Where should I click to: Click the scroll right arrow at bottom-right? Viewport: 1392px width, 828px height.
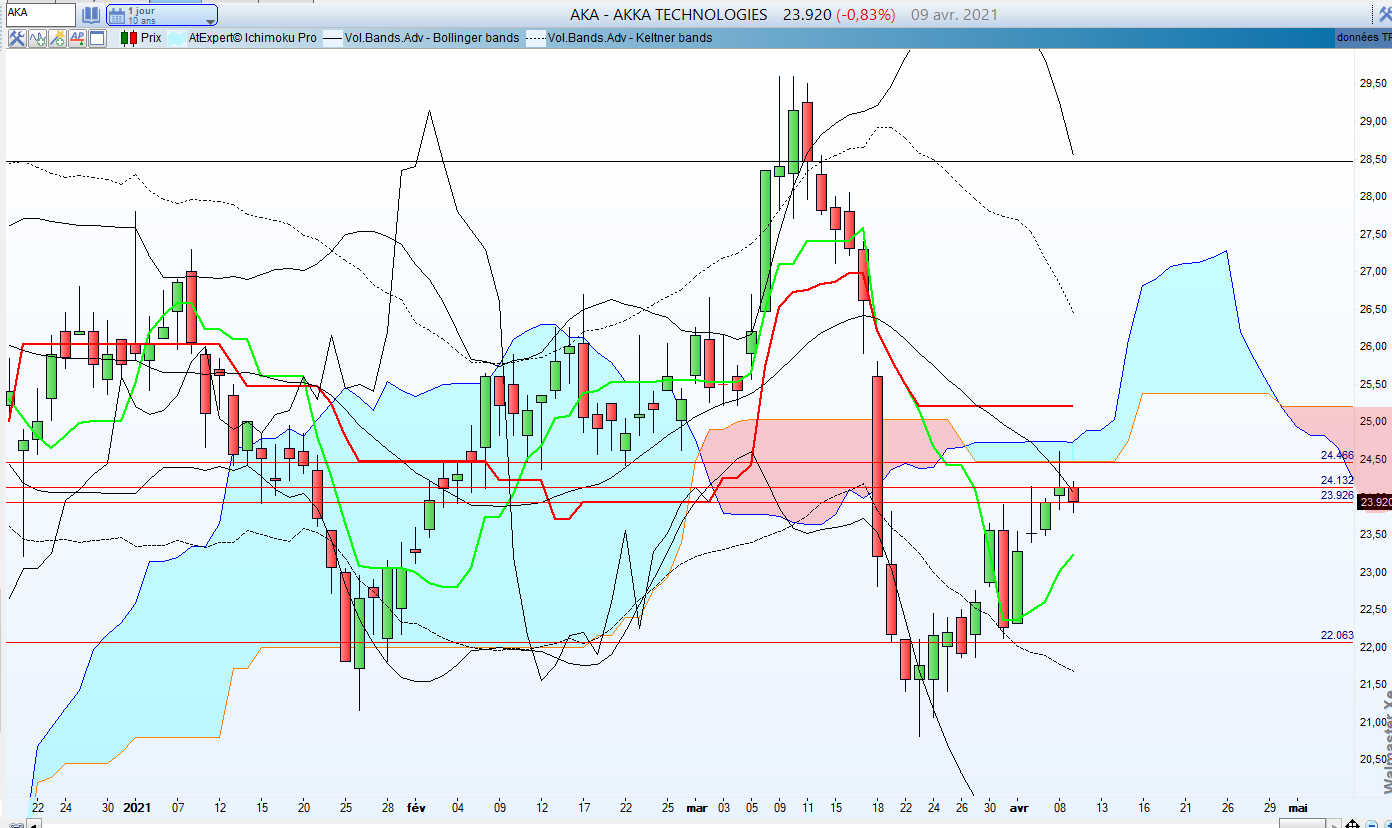click(x=1334, y=823)
